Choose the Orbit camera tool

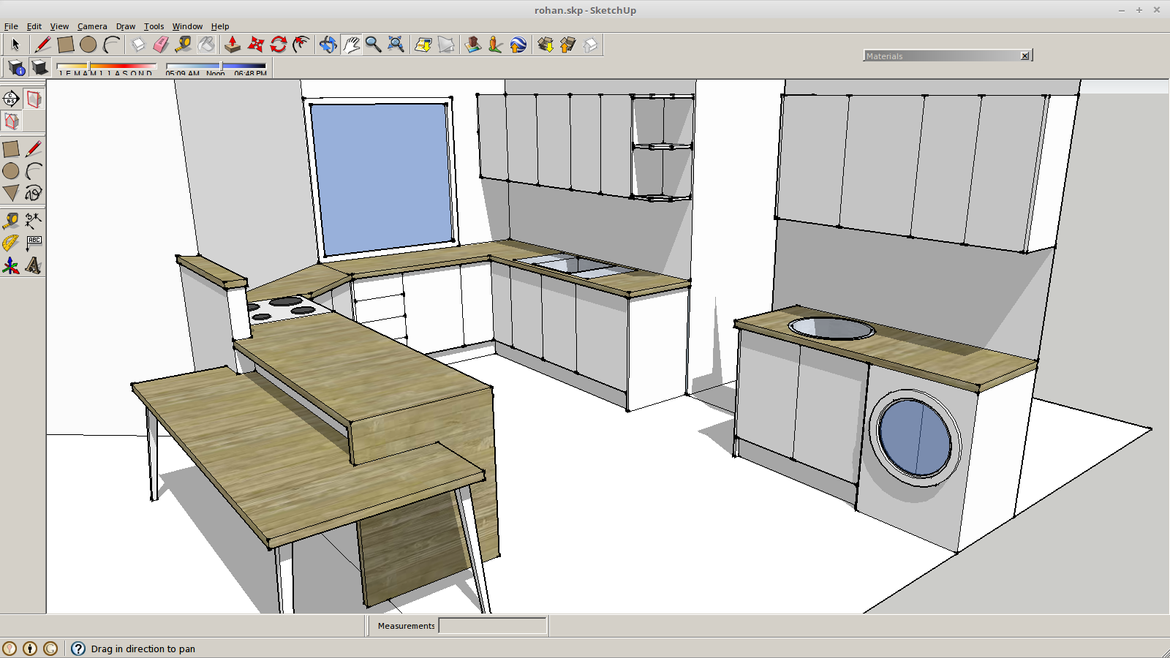[x=328, y=44]
